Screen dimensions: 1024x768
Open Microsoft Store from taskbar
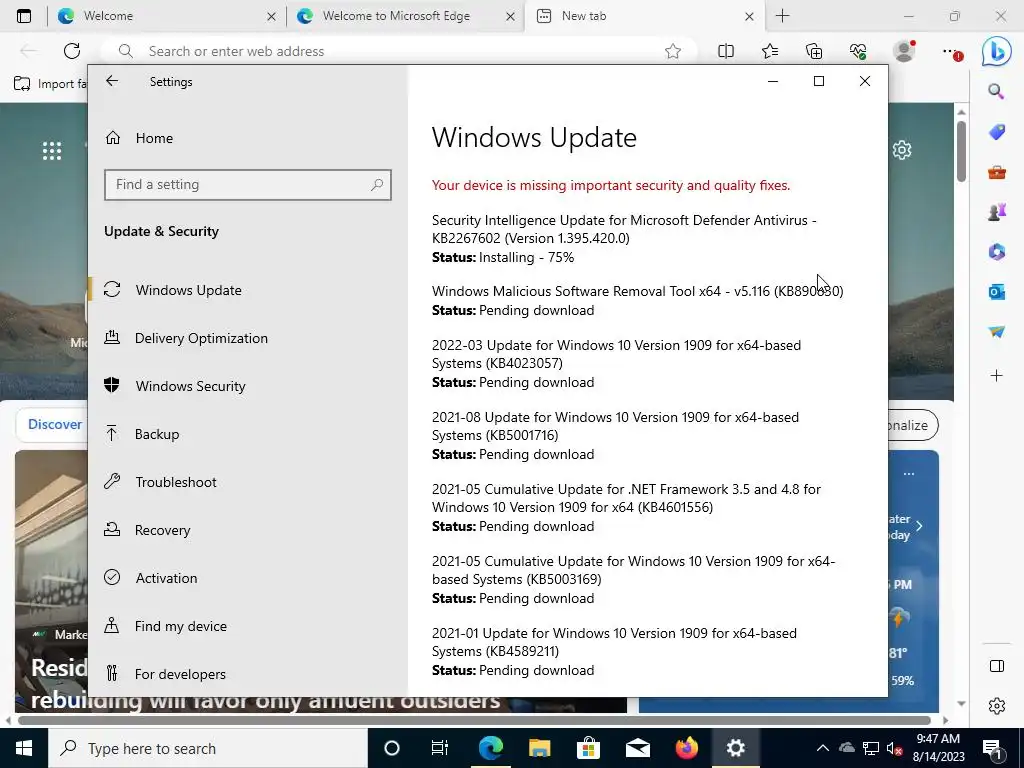588,748
